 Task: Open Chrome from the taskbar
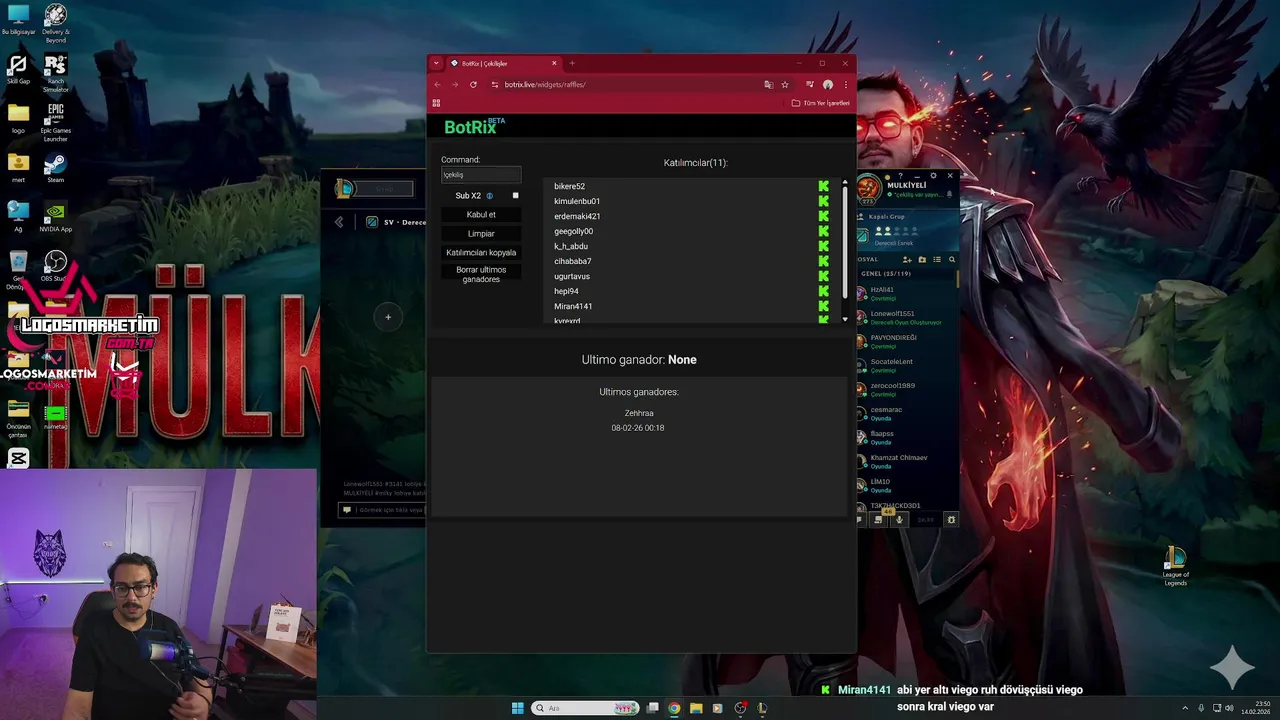coord(674,708)
